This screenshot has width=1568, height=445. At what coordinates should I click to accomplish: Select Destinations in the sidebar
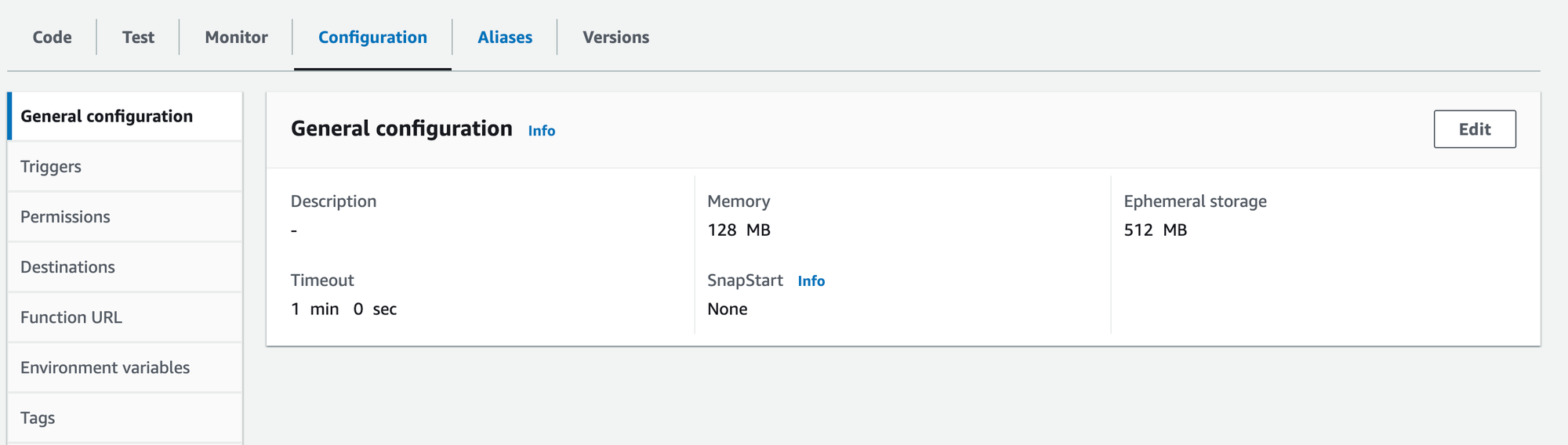click(125, 266)
